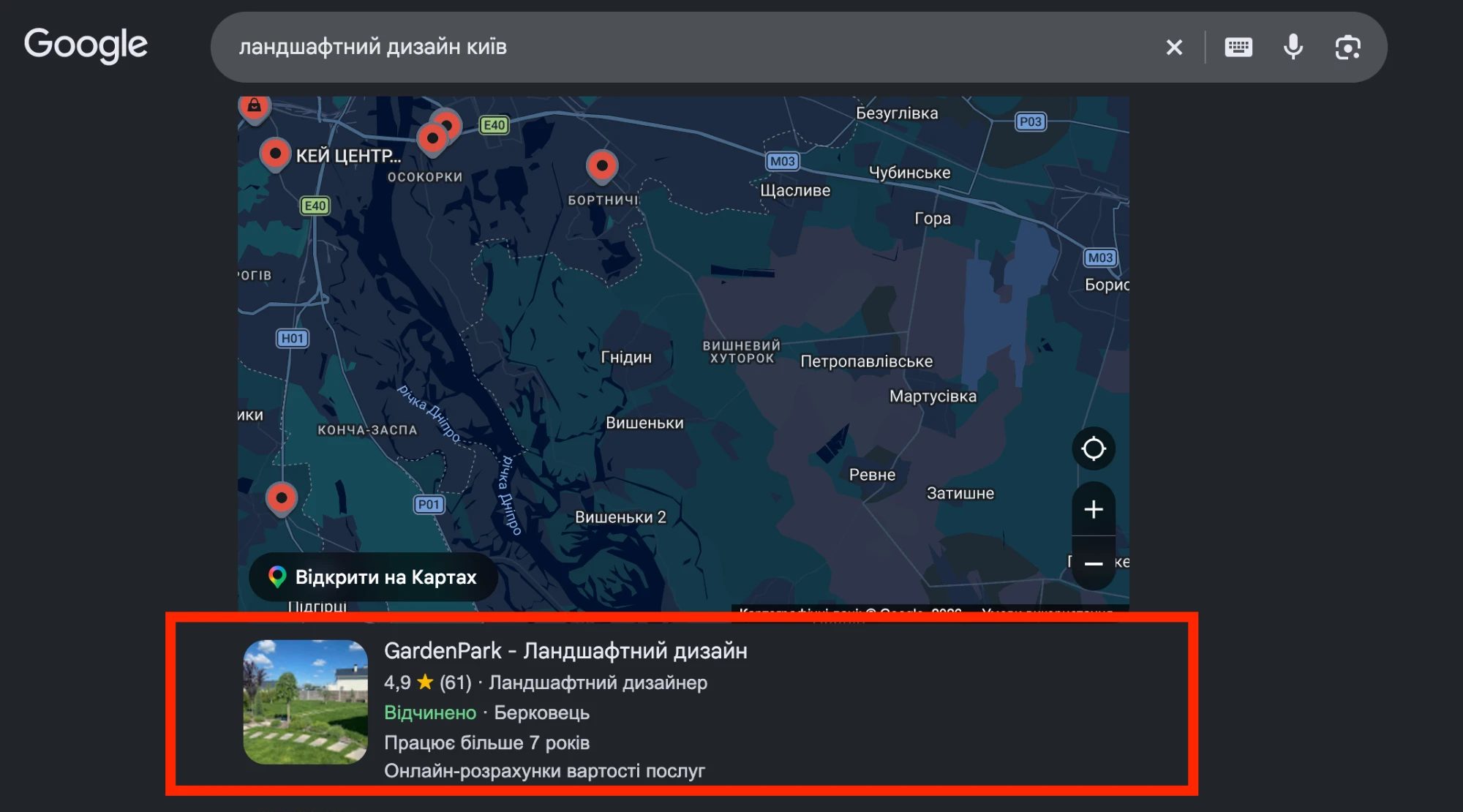Click the Відчинено status text

[x=430, y=713]
